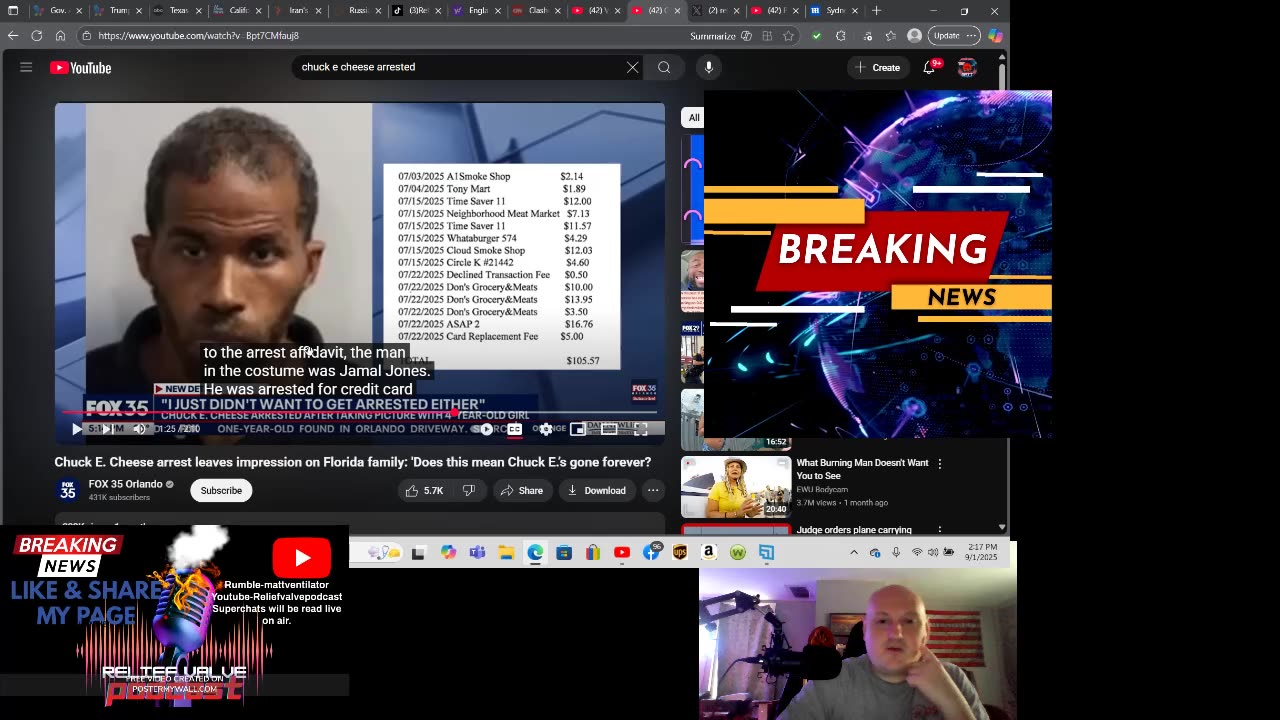Open What Burning Man video thumbnail
This screenshot has width=1280, height=720.
coord(736,487)
